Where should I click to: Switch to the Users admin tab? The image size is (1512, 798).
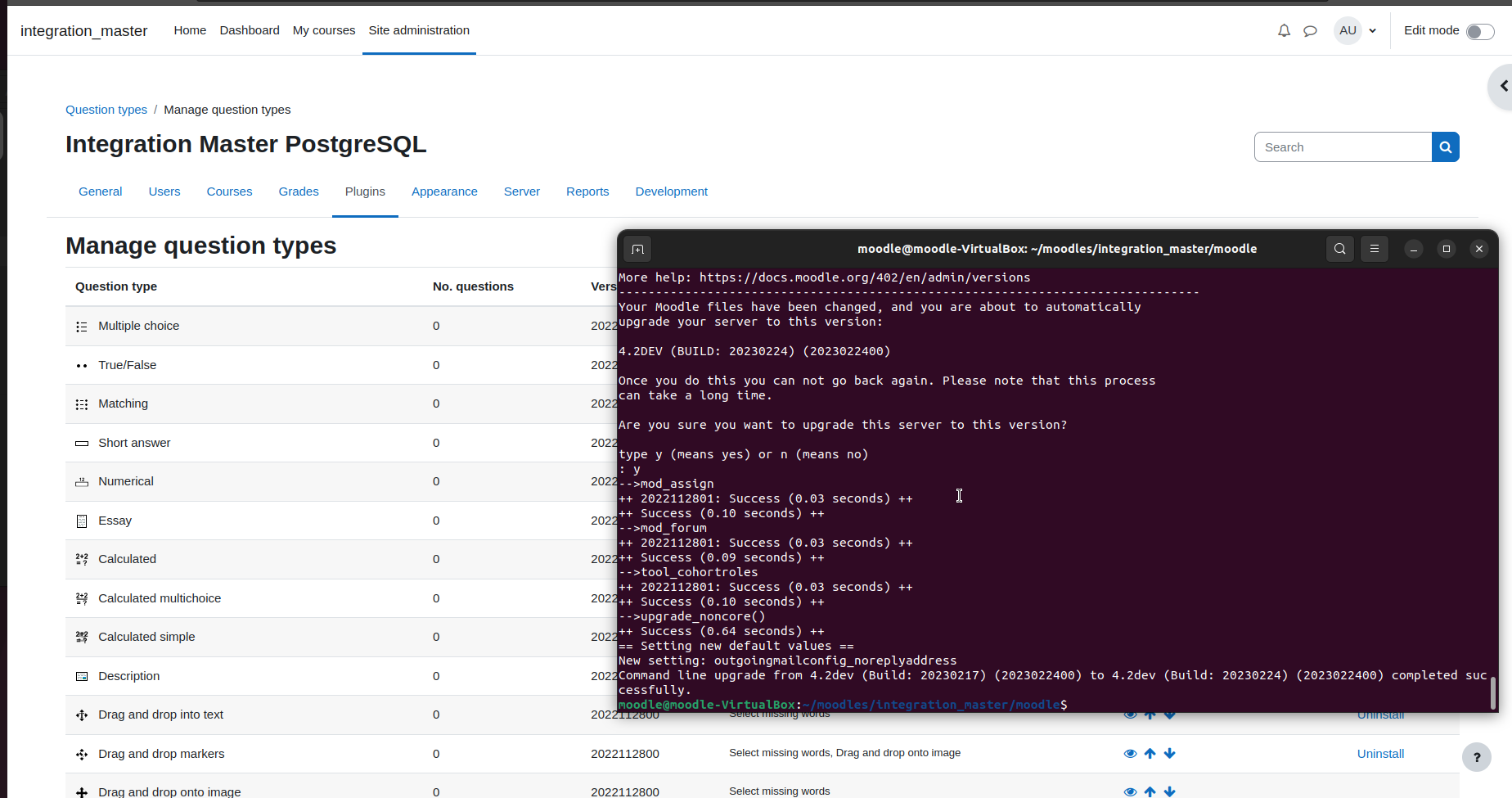(x=164, y=192)
